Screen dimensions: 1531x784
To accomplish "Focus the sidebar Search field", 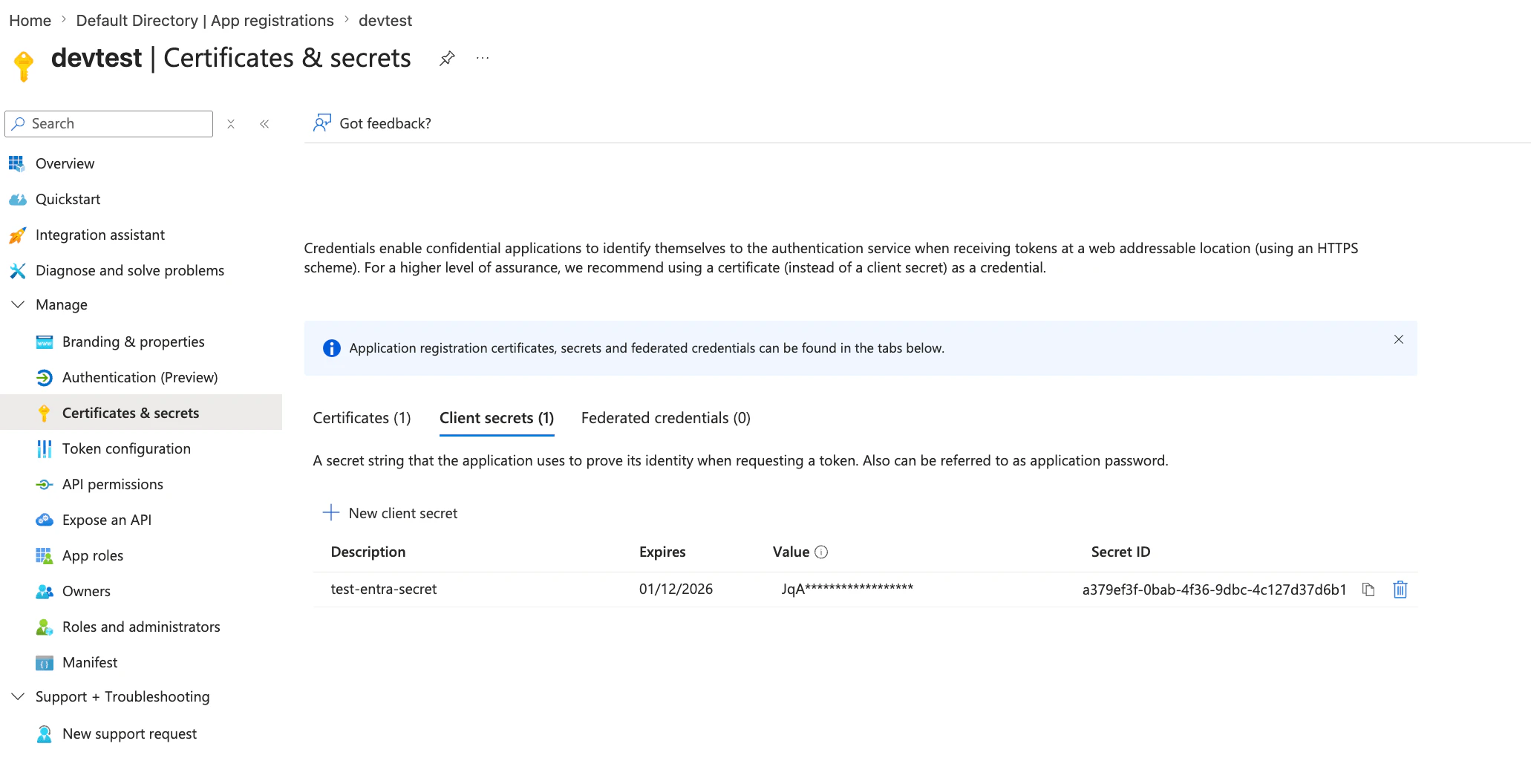I will click(x=108, y=124).
